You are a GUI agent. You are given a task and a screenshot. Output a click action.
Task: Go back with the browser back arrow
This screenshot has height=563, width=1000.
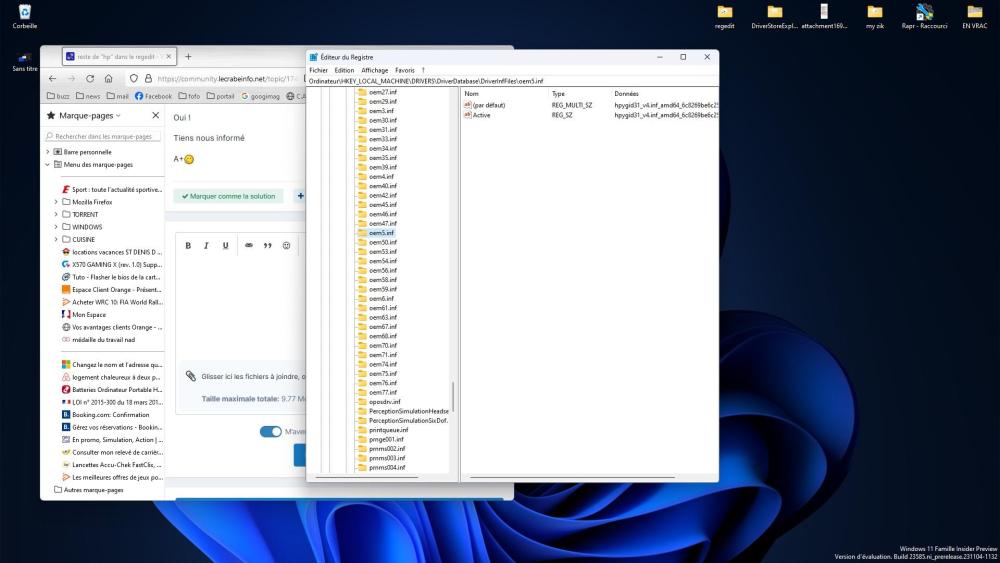click(52, 78)
